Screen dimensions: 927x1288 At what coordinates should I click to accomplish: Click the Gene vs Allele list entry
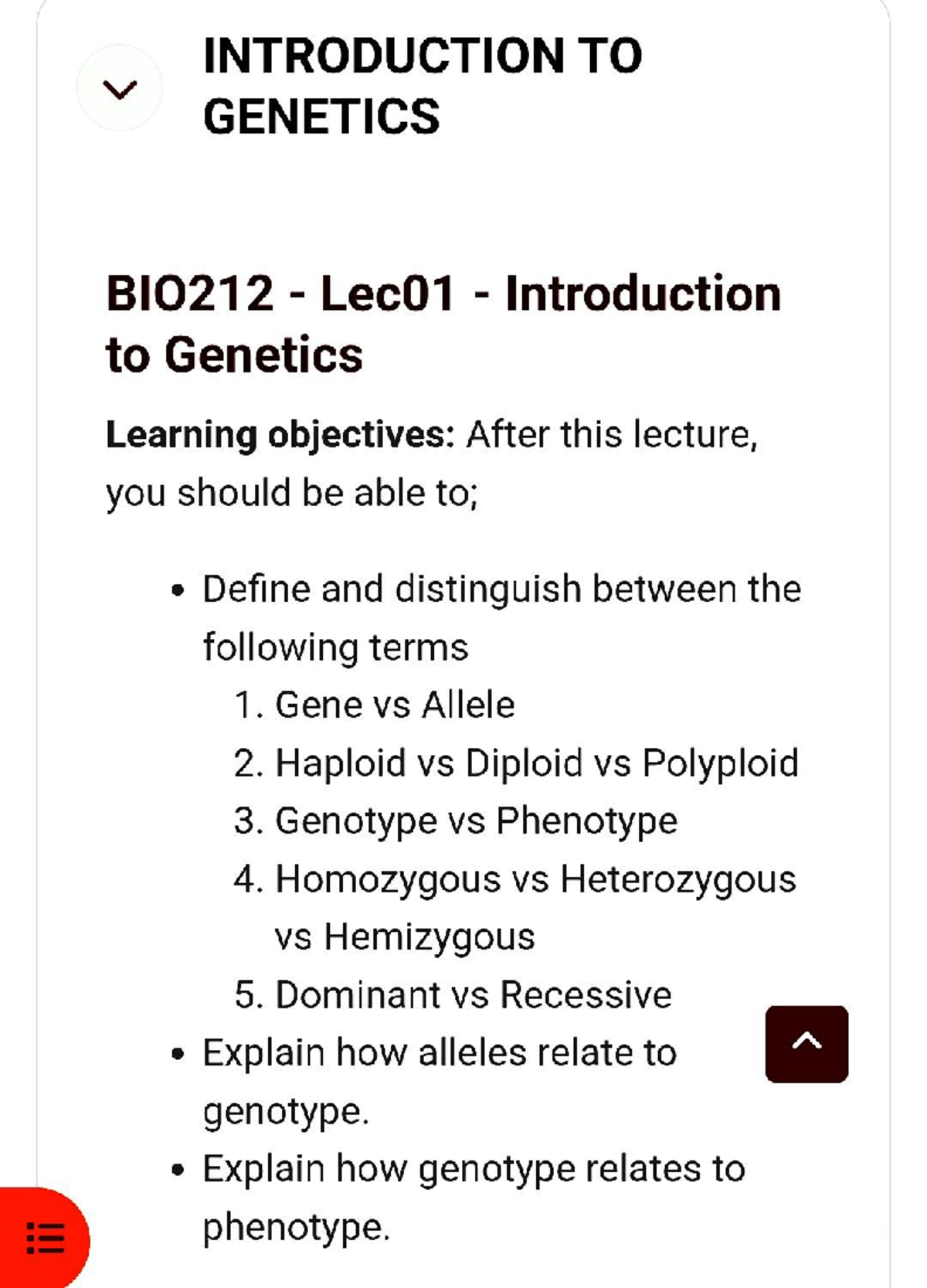pyautogui.click(x=375, y=704)
